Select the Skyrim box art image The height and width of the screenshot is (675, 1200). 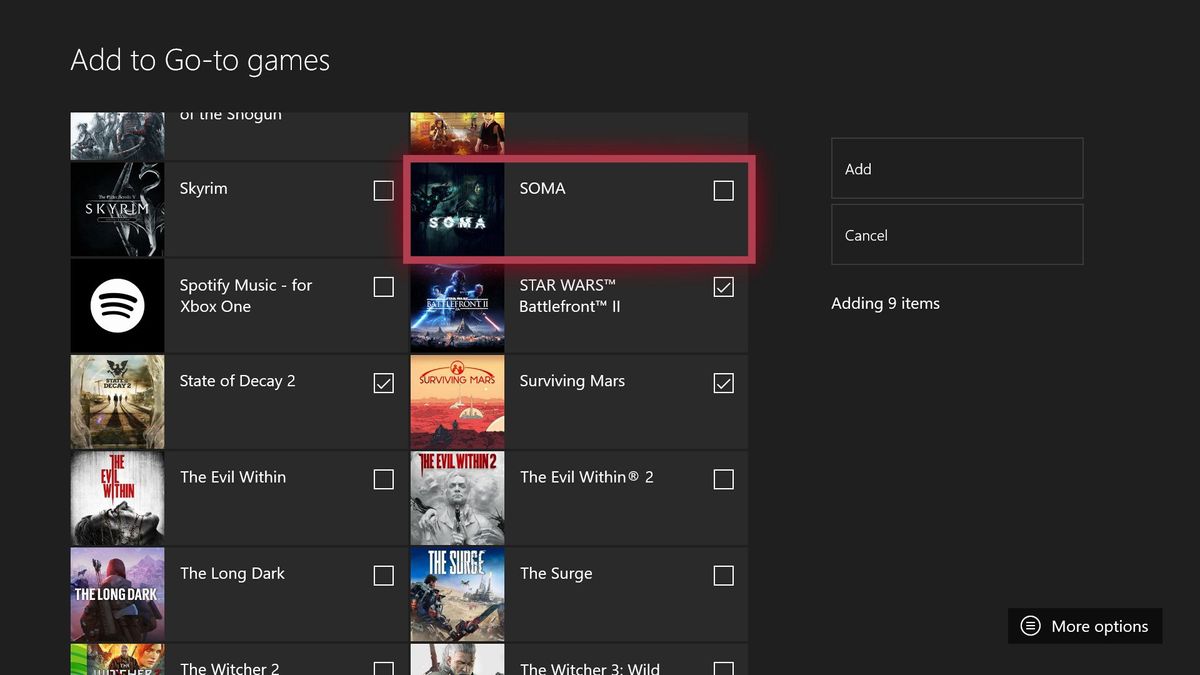(x=116, y=209)
